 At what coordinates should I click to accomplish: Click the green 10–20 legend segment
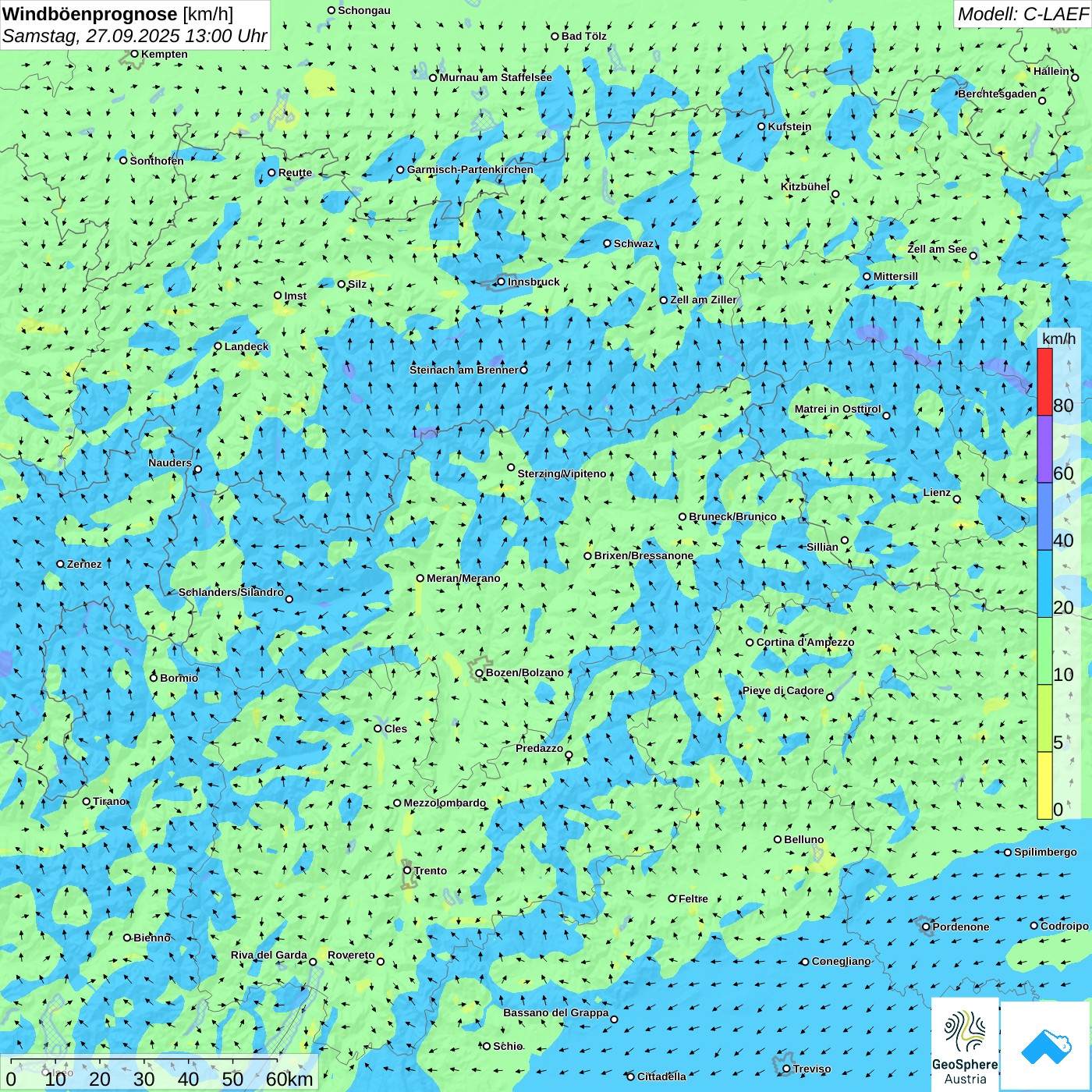pyautogui.click(x=1044, y=651)
